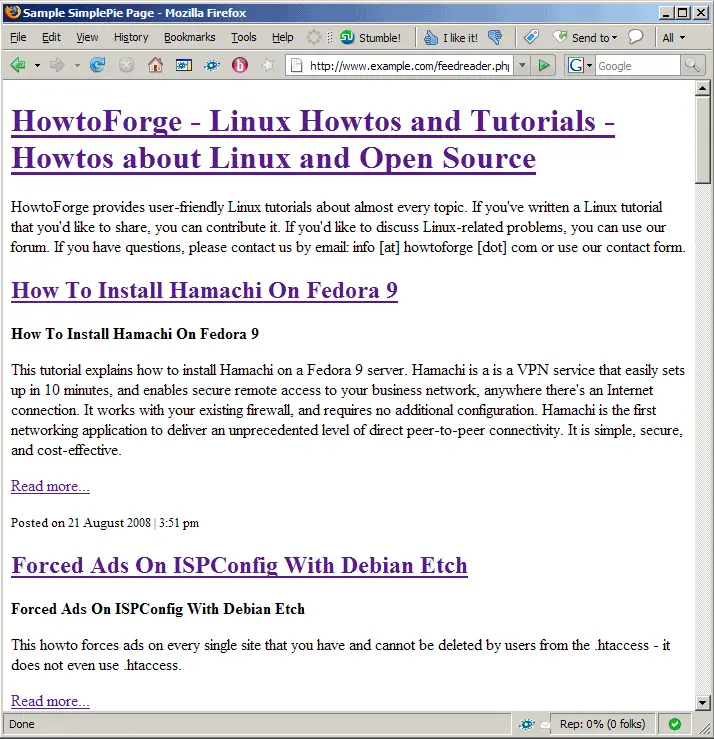The height and width of the screenshot is (739, 714).
Task: Open How To Install Hamachi On Fedora 9 link
Action: pyautogui.click(x=204, y=291)
